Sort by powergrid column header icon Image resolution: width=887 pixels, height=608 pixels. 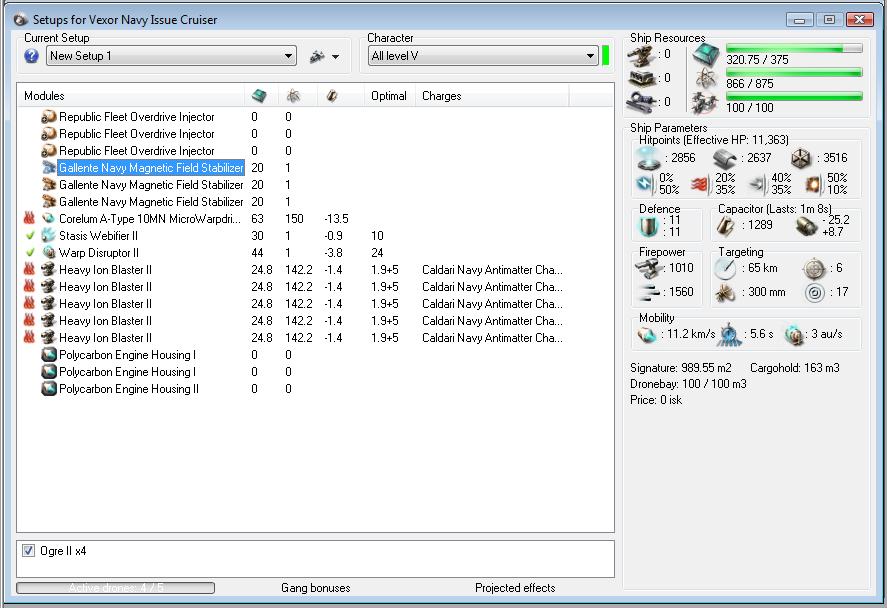tap(293, 96)
